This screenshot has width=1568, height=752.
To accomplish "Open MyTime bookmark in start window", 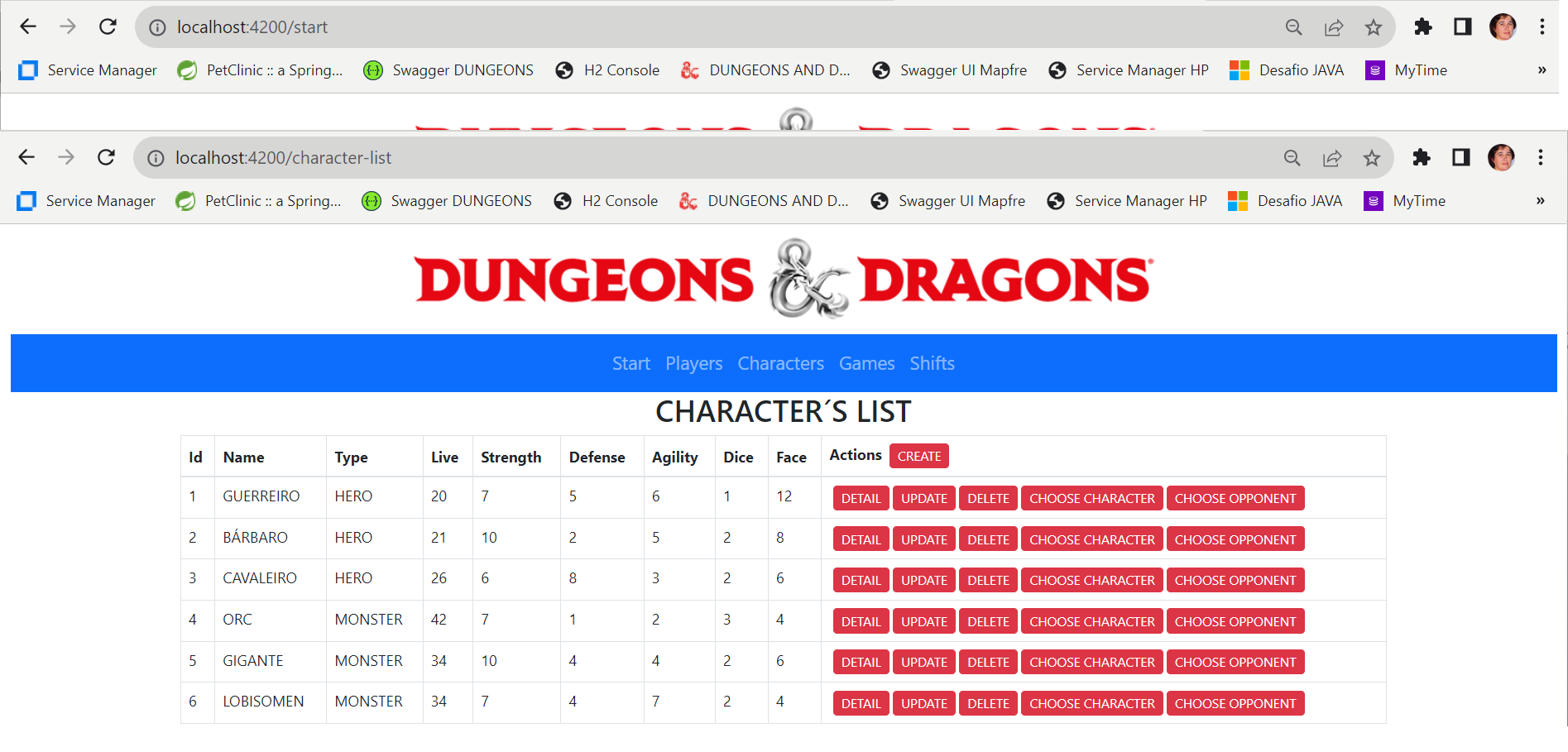I will tap(1407, 70).
